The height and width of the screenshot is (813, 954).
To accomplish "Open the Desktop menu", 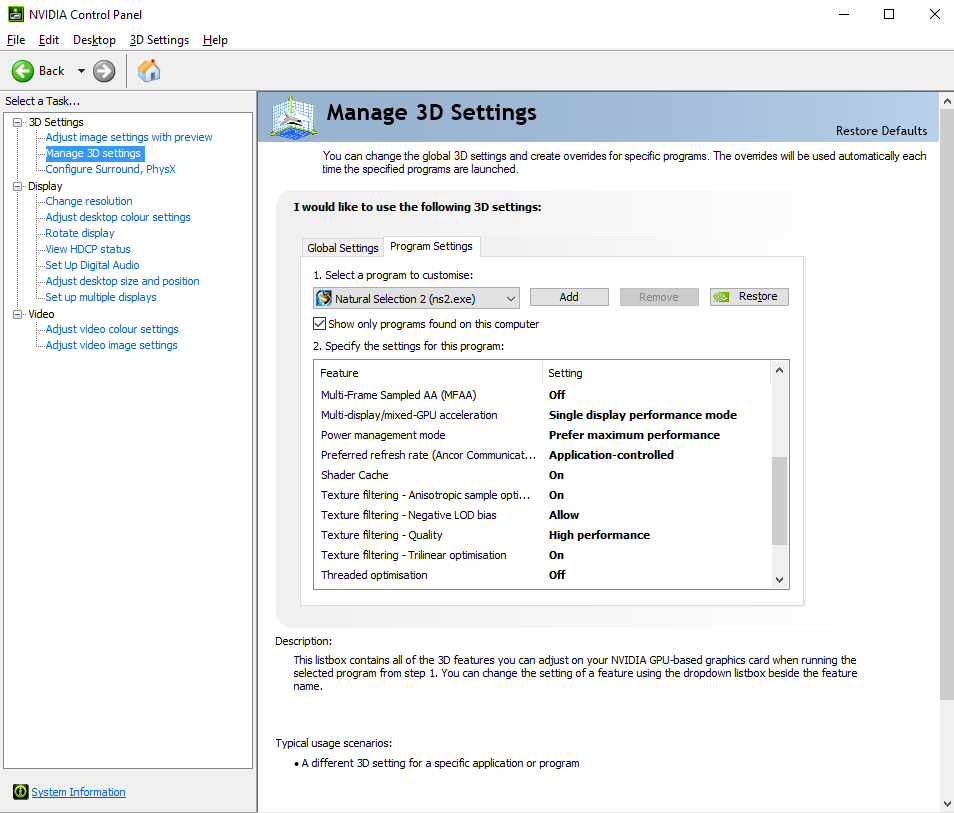I will coord(94,40).
